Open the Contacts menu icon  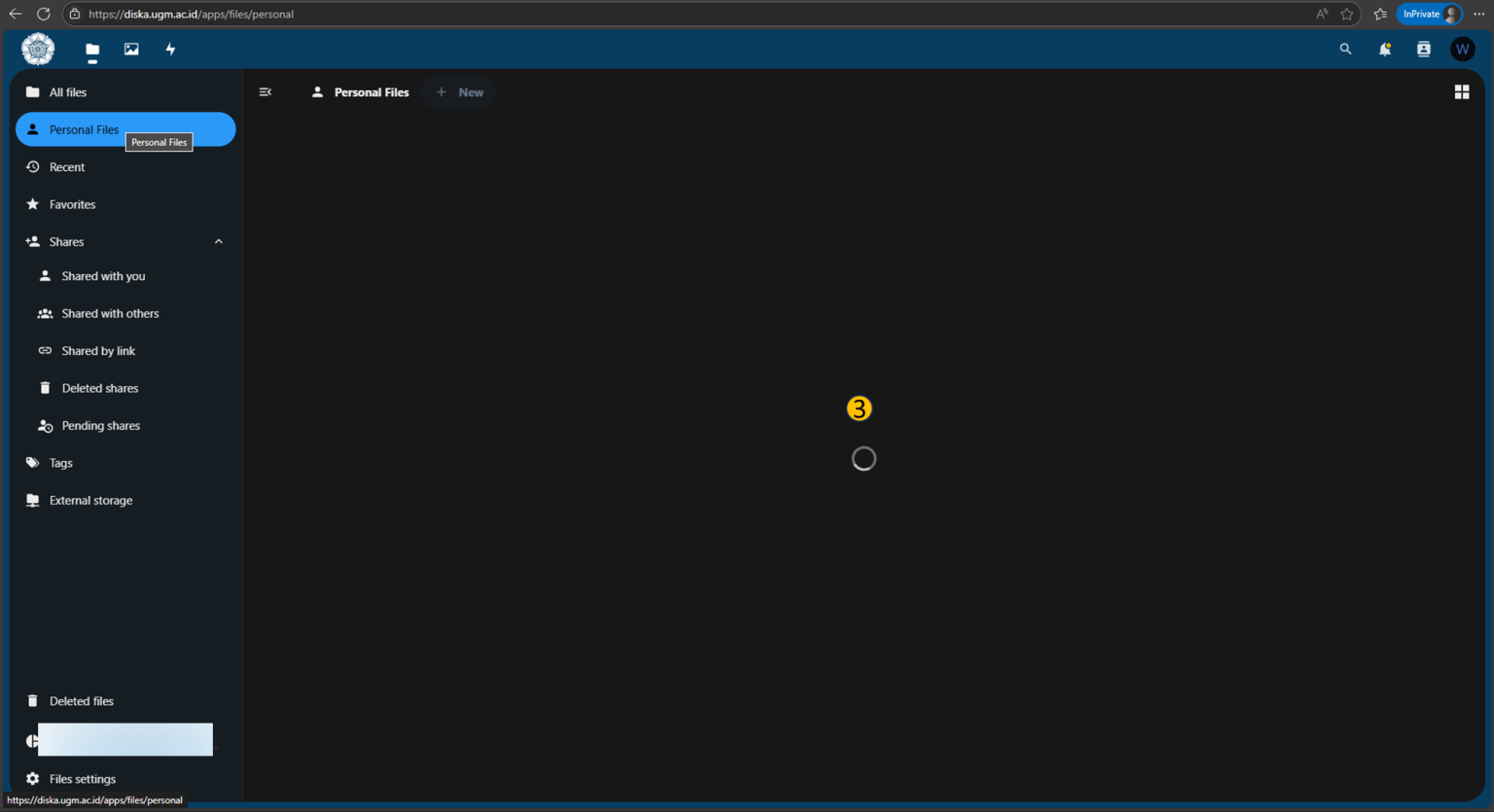(x=1423, y=50)
